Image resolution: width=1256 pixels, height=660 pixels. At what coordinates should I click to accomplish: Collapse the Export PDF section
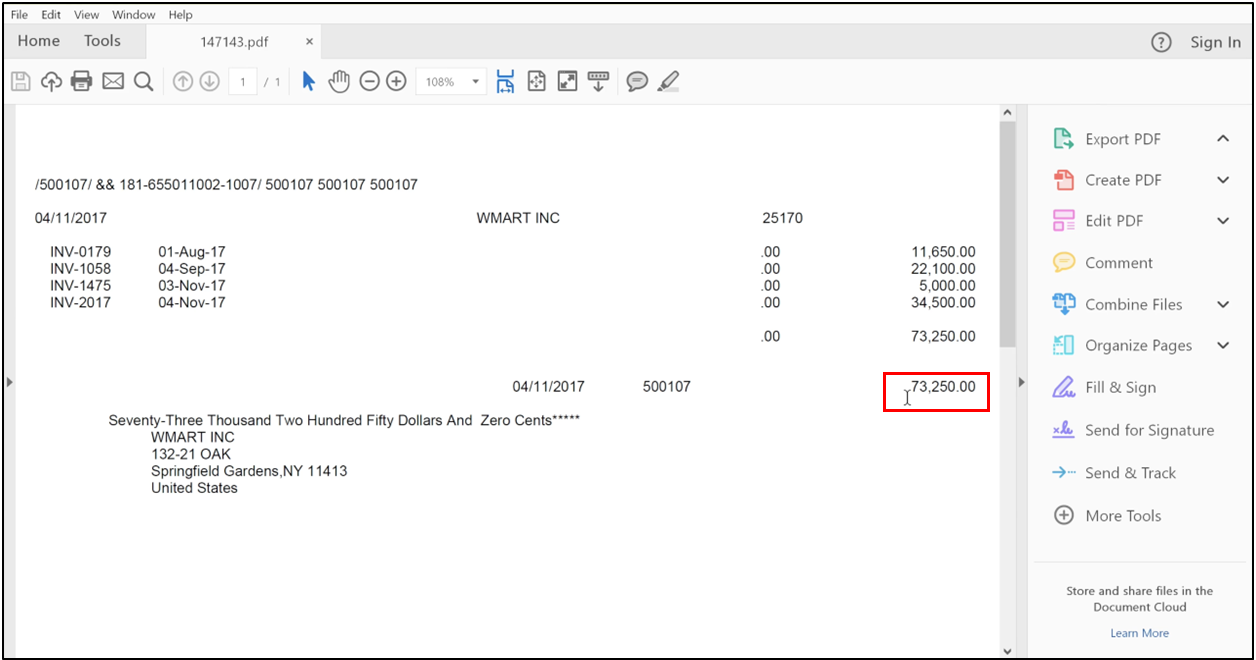click(1223, 138)
